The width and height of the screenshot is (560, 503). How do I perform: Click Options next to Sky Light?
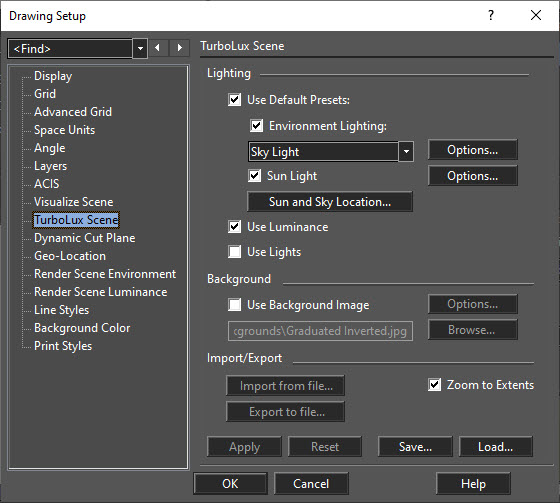click(x=472, y=150)
